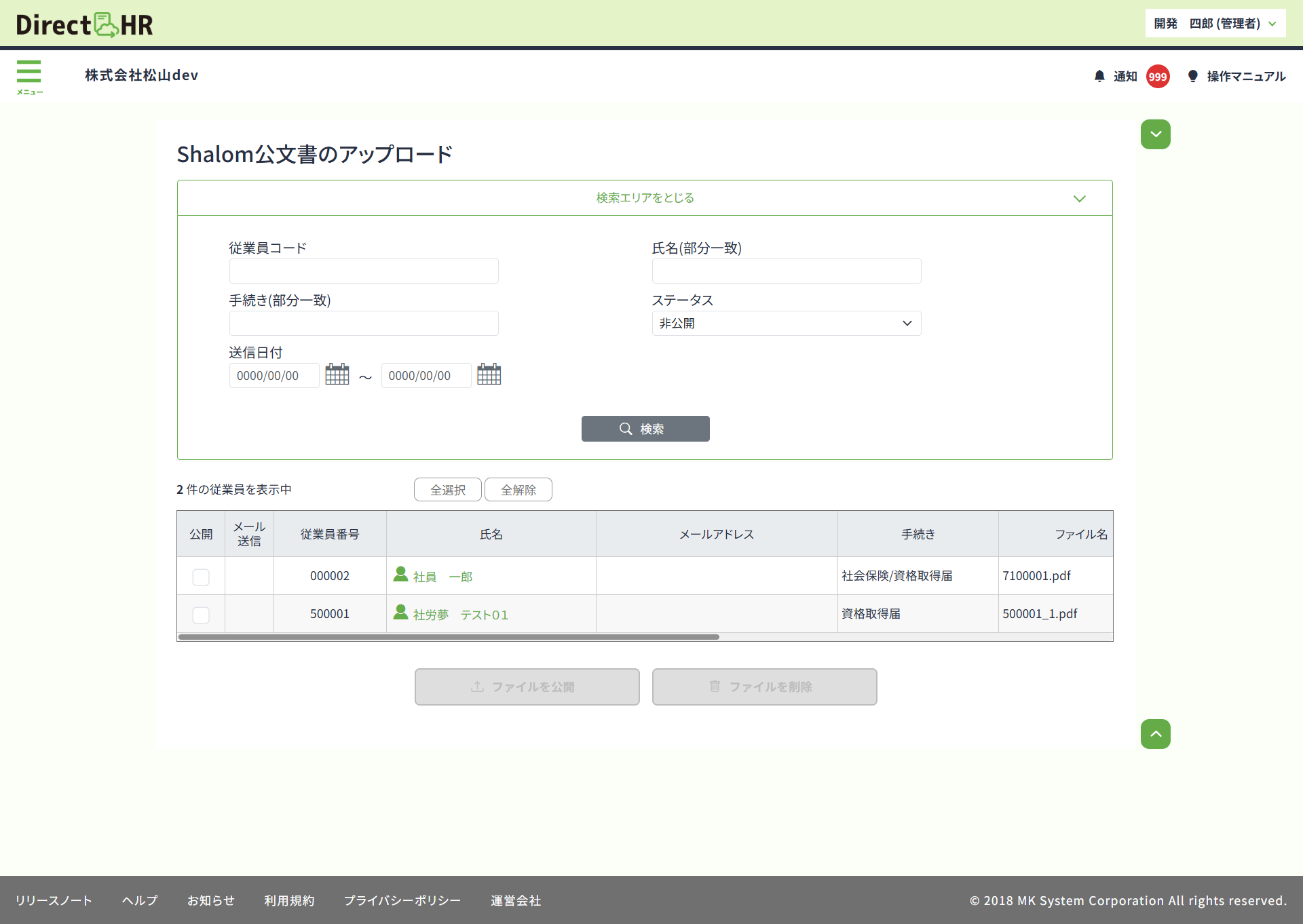Click the 全選択 select-all button
The image size is (1303, 924).
(x=448, y=490)
